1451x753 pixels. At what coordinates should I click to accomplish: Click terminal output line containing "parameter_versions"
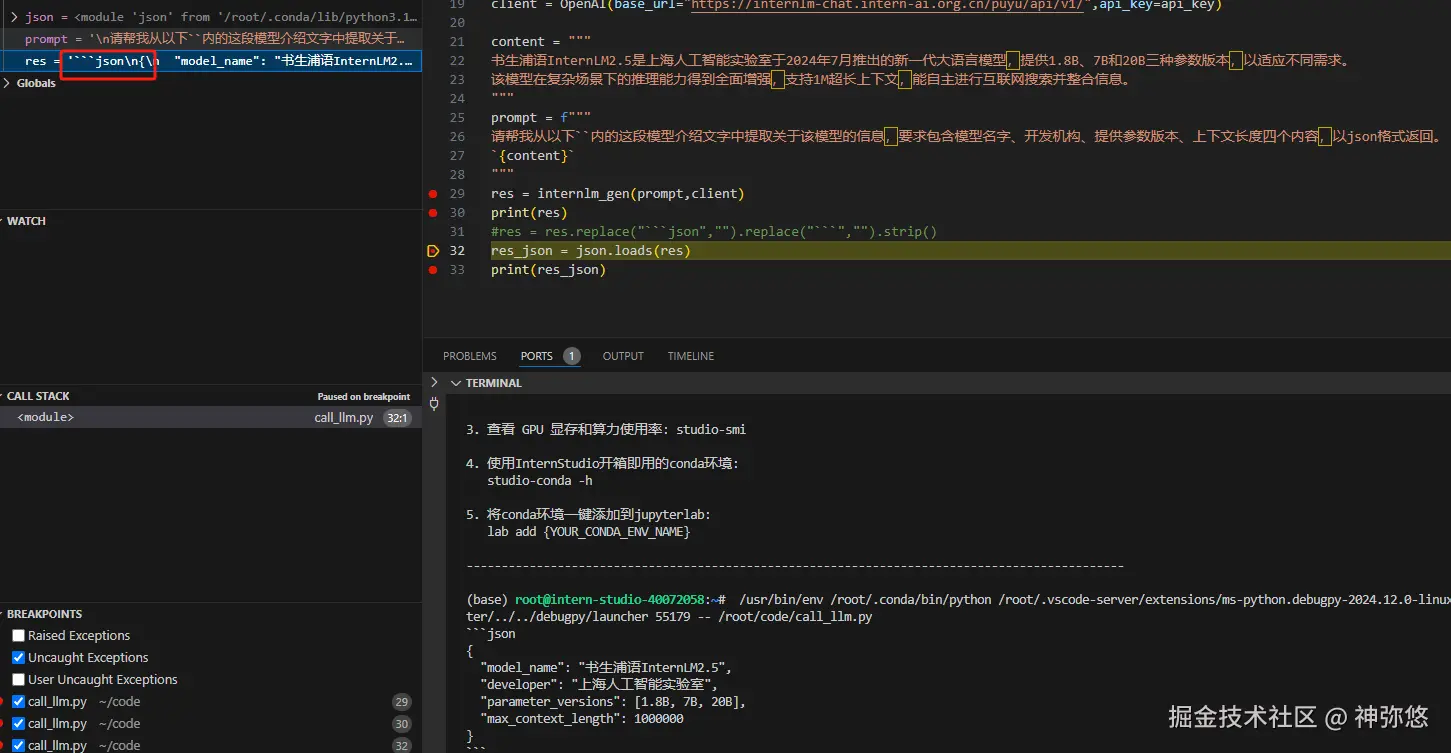coord(613,702)
